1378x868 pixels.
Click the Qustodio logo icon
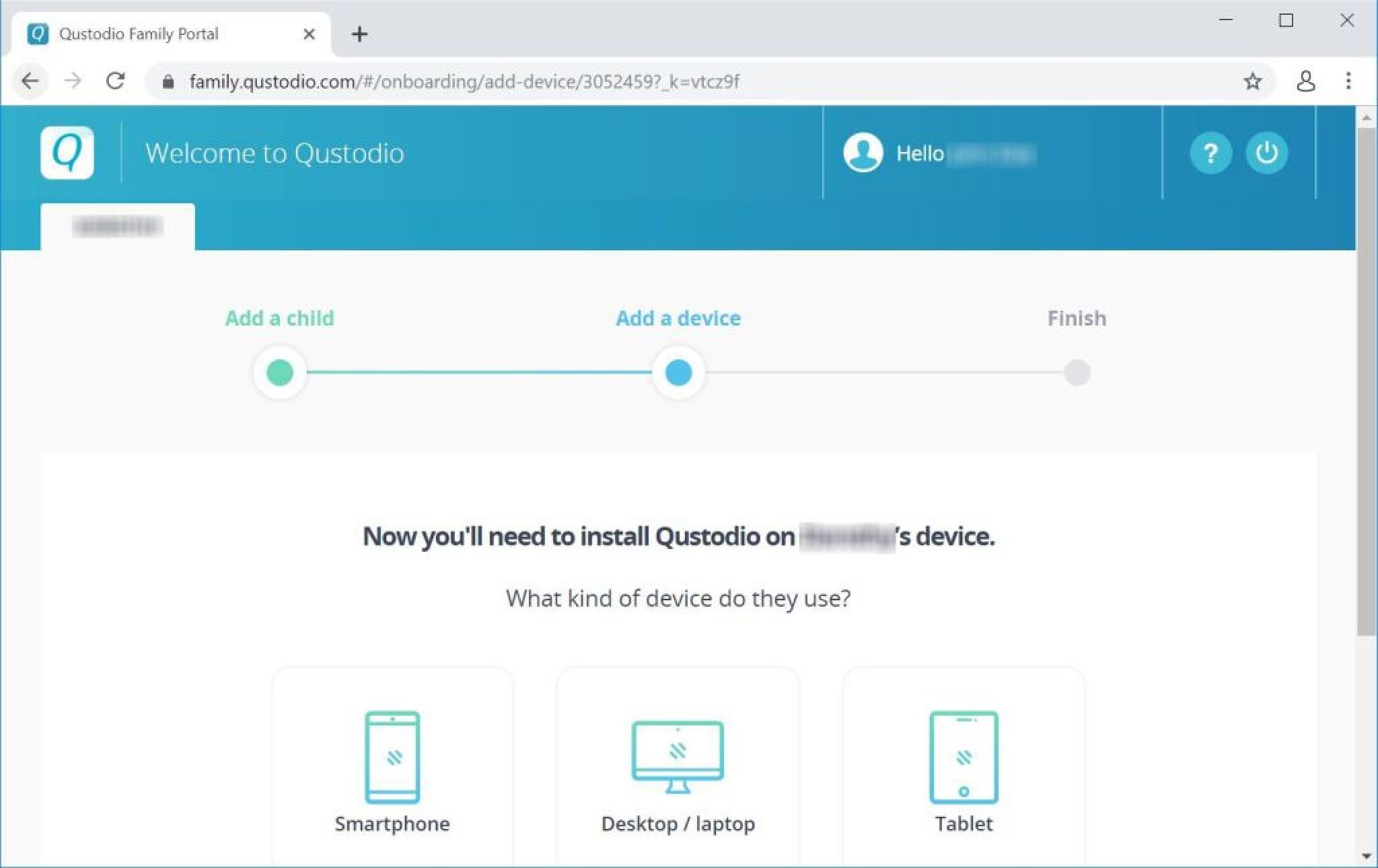click(x=67, y=151)
